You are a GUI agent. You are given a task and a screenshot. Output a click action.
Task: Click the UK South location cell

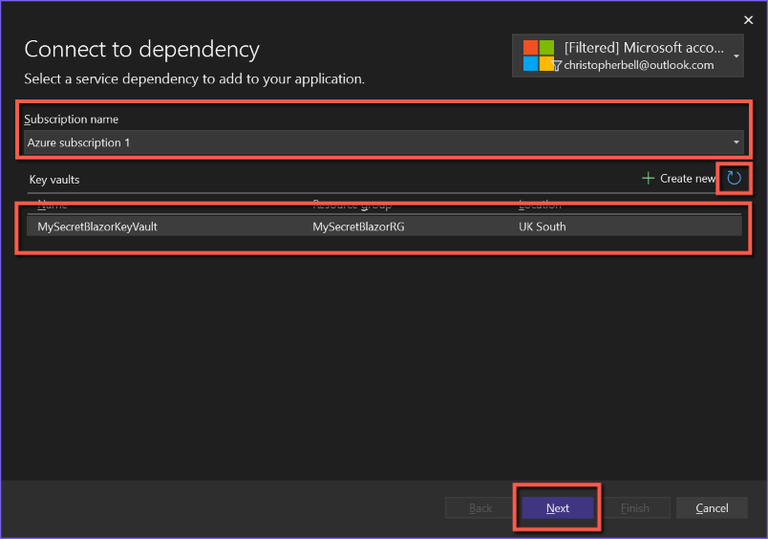(541, 227)
